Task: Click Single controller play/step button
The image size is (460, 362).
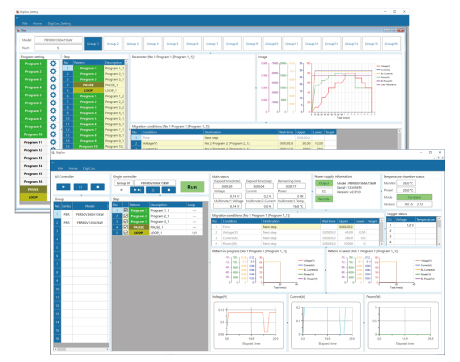Action: [x=137, y=190]
